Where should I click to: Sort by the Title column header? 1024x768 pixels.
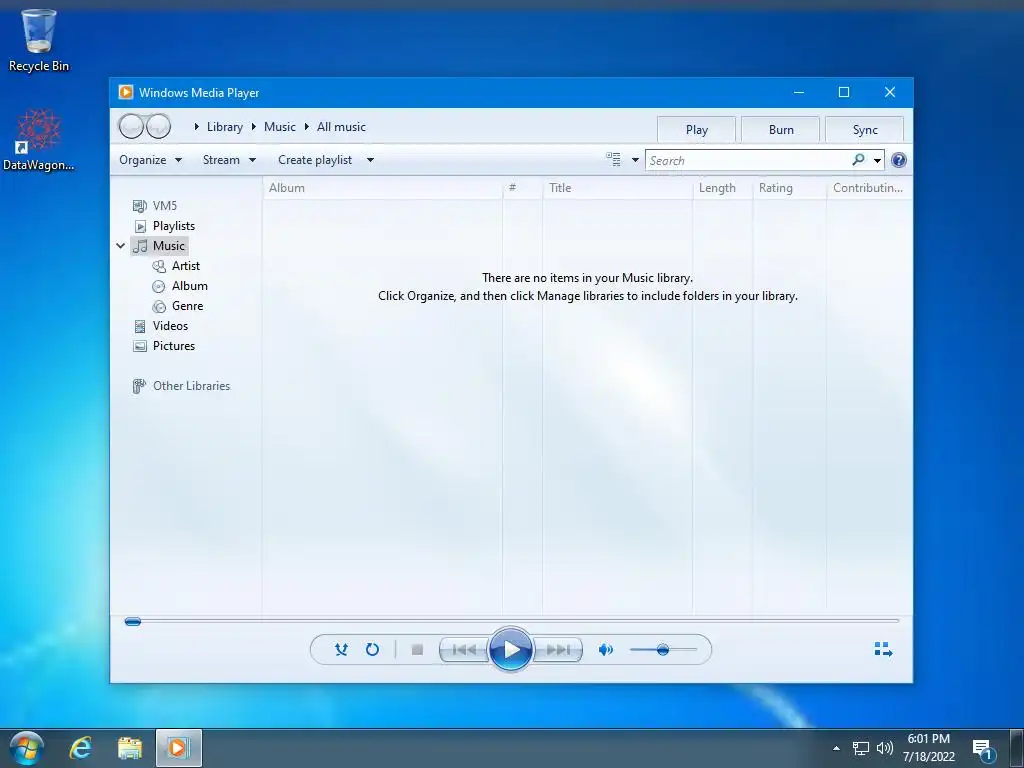pos(617,188)
